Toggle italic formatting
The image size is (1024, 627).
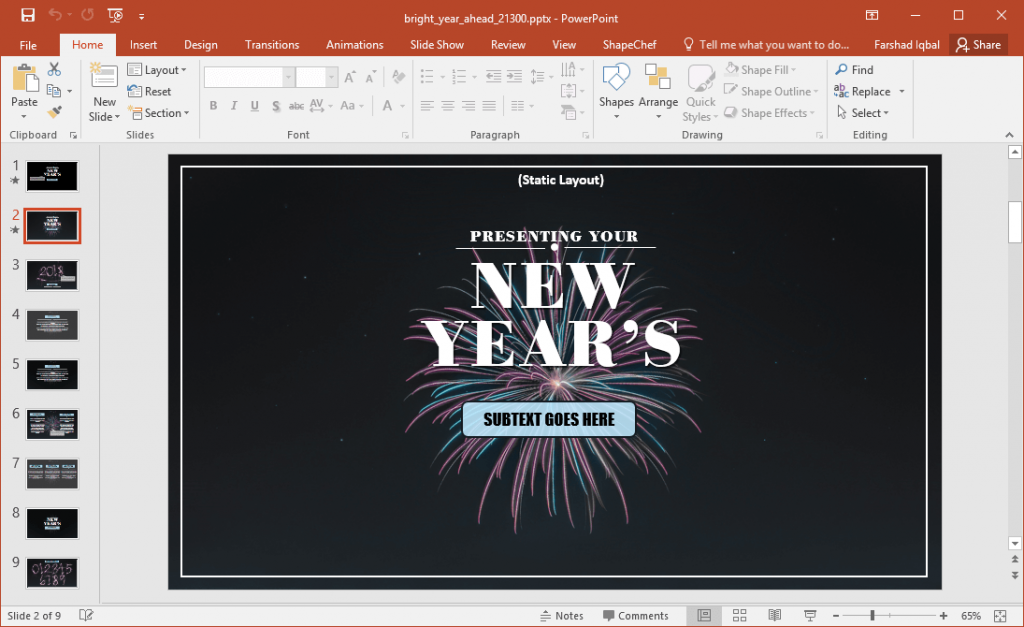[x=232, y=104]
